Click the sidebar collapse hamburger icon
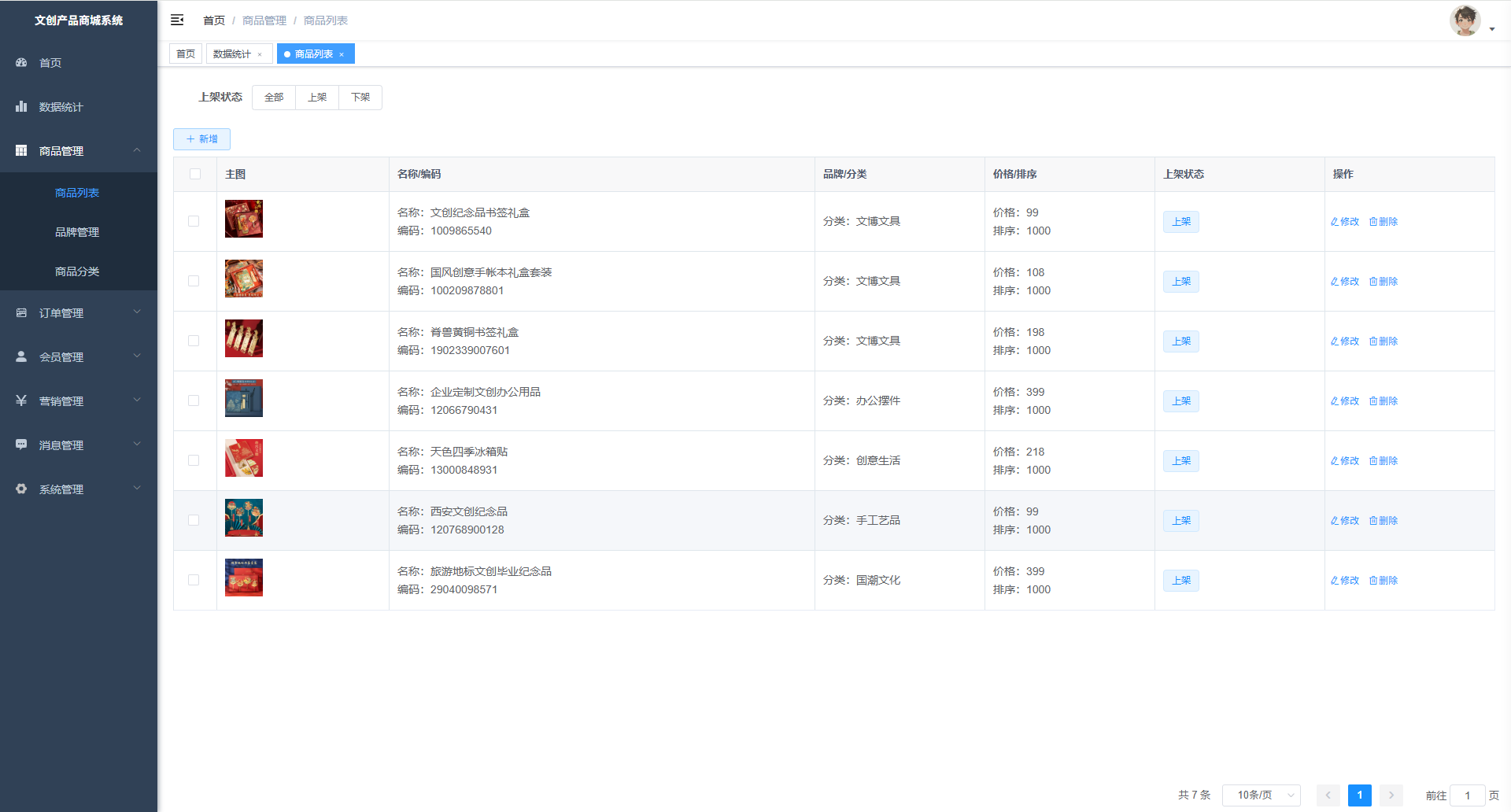 177,20
